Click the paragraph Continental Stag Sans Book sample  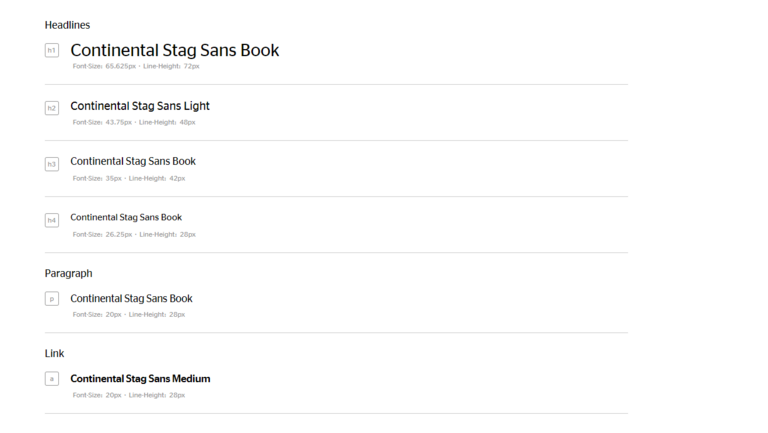coord(131,298)
